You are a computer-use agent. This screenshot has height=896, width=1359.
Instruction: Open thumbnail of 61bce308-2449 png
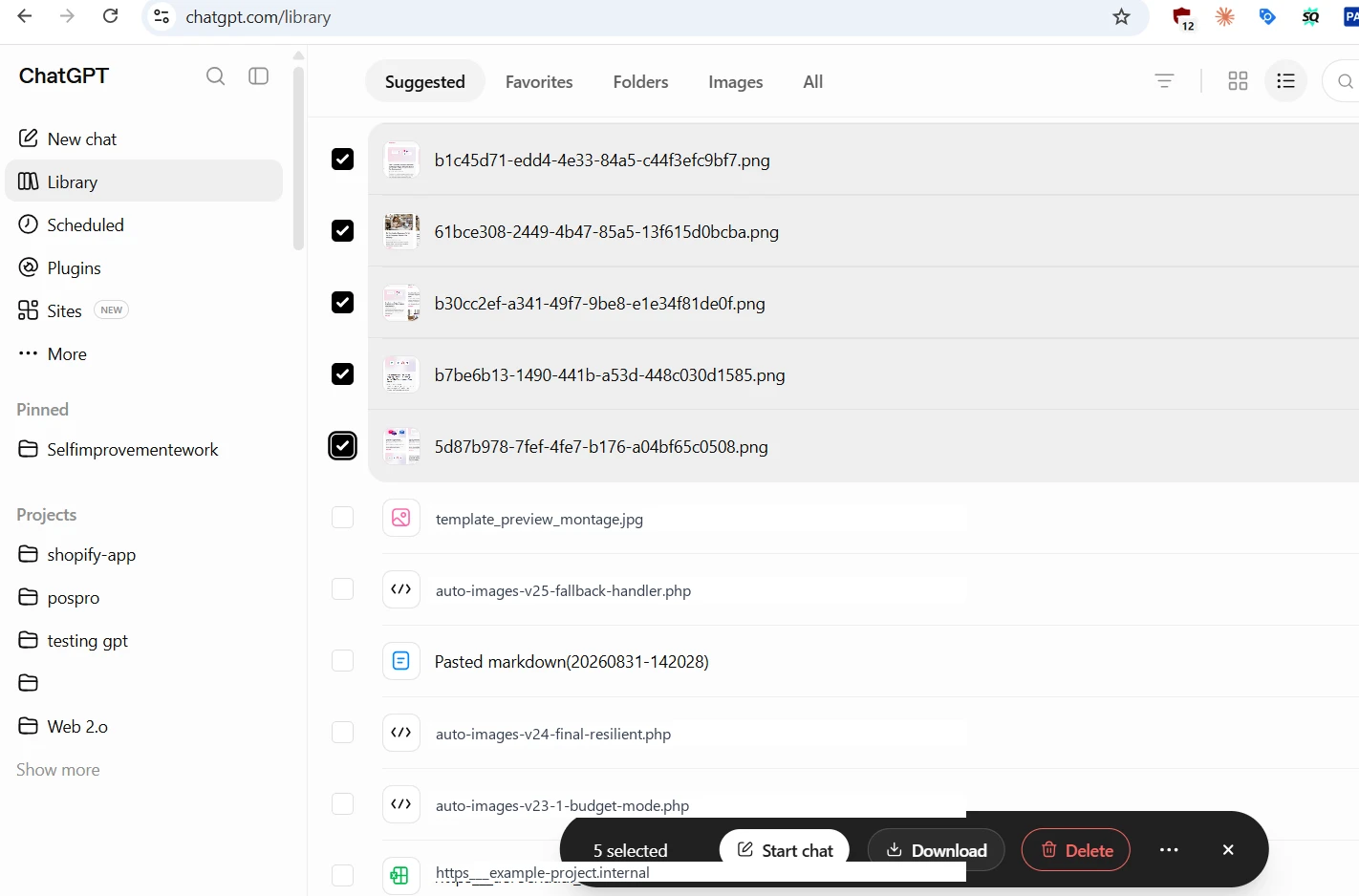(x=401, y=231)
